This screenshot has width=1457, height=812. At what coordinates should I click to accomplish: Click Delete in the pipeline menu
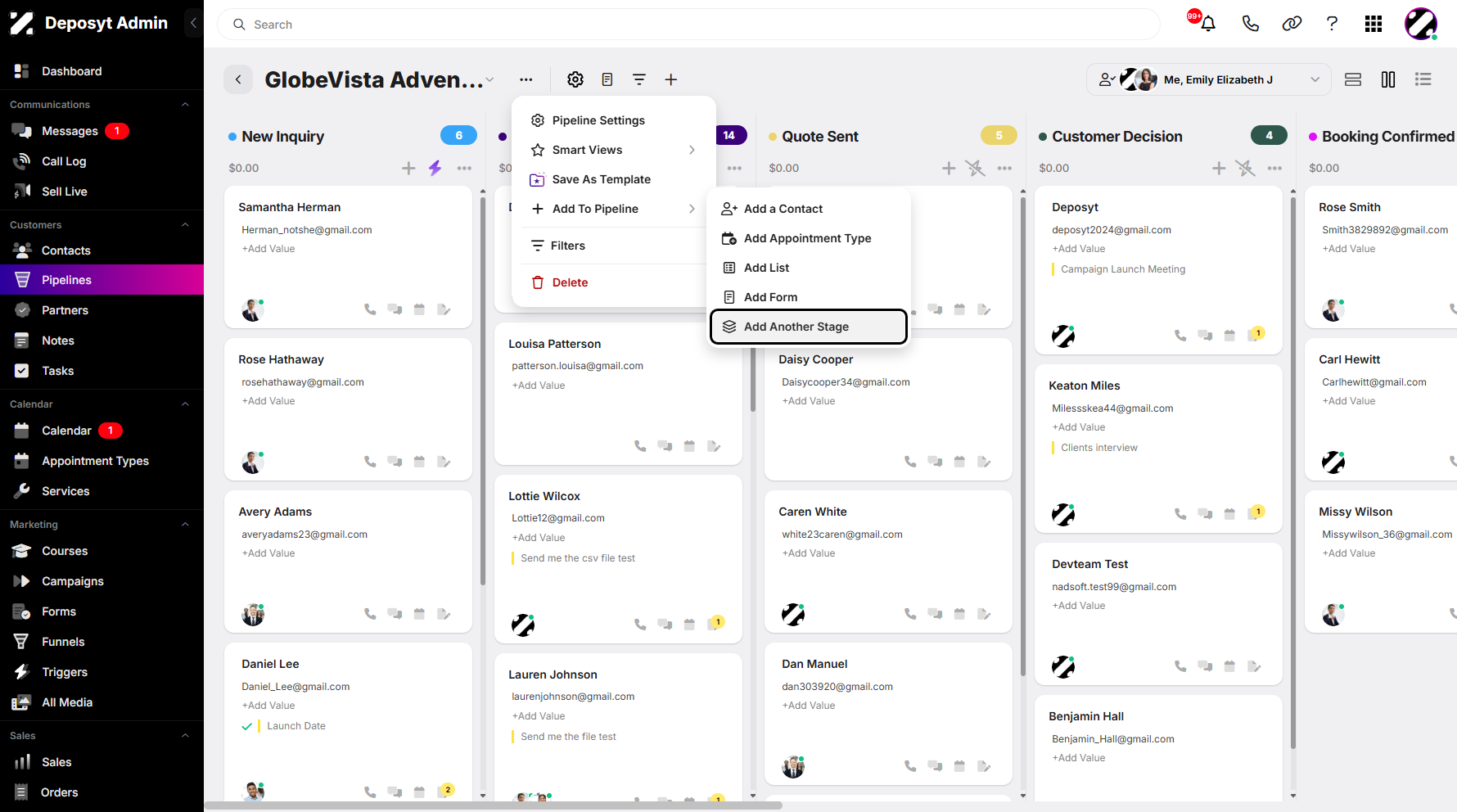pyautogui.click(x=613, y=282)
